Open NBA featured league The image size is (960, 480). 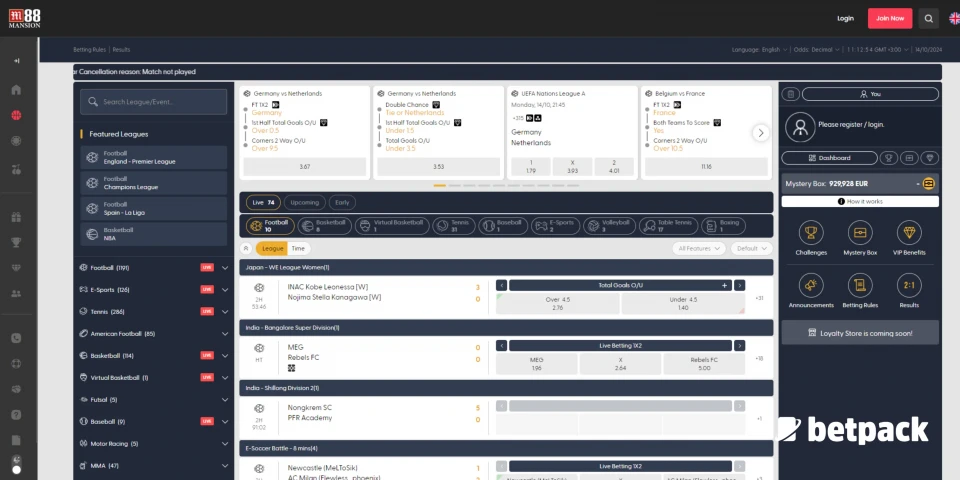coord(154,234)
